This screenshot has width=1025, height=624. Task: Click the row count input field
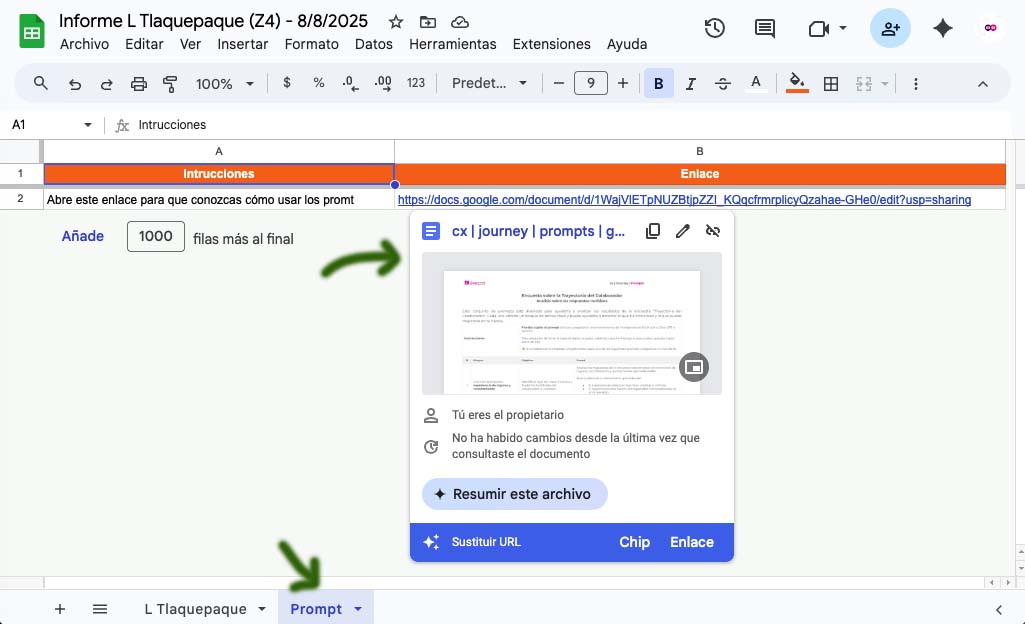[156, 237]
